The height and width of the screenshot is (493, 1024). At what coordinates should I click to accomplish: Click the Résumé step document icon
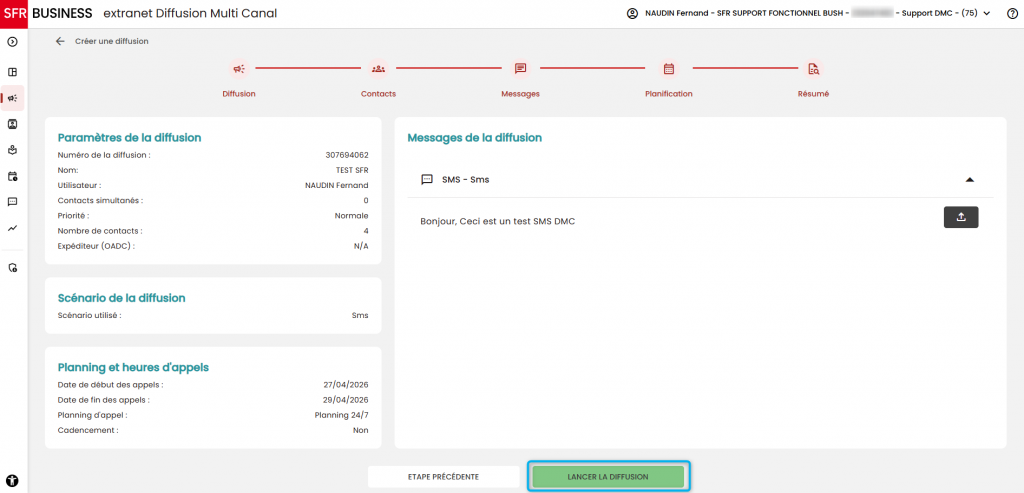pos(813,69)
